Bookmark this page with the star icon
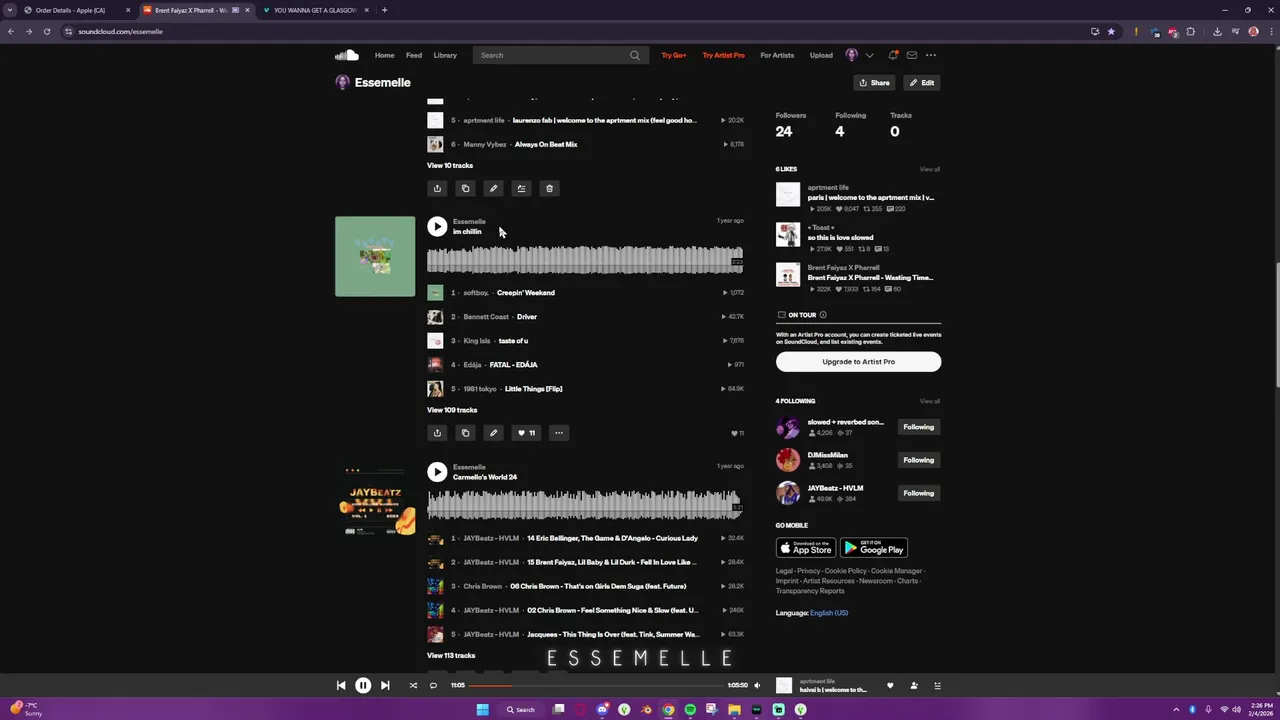The width and height of the screenshot is (1280, 720). pyautogui.click(x=1111, y=31)
